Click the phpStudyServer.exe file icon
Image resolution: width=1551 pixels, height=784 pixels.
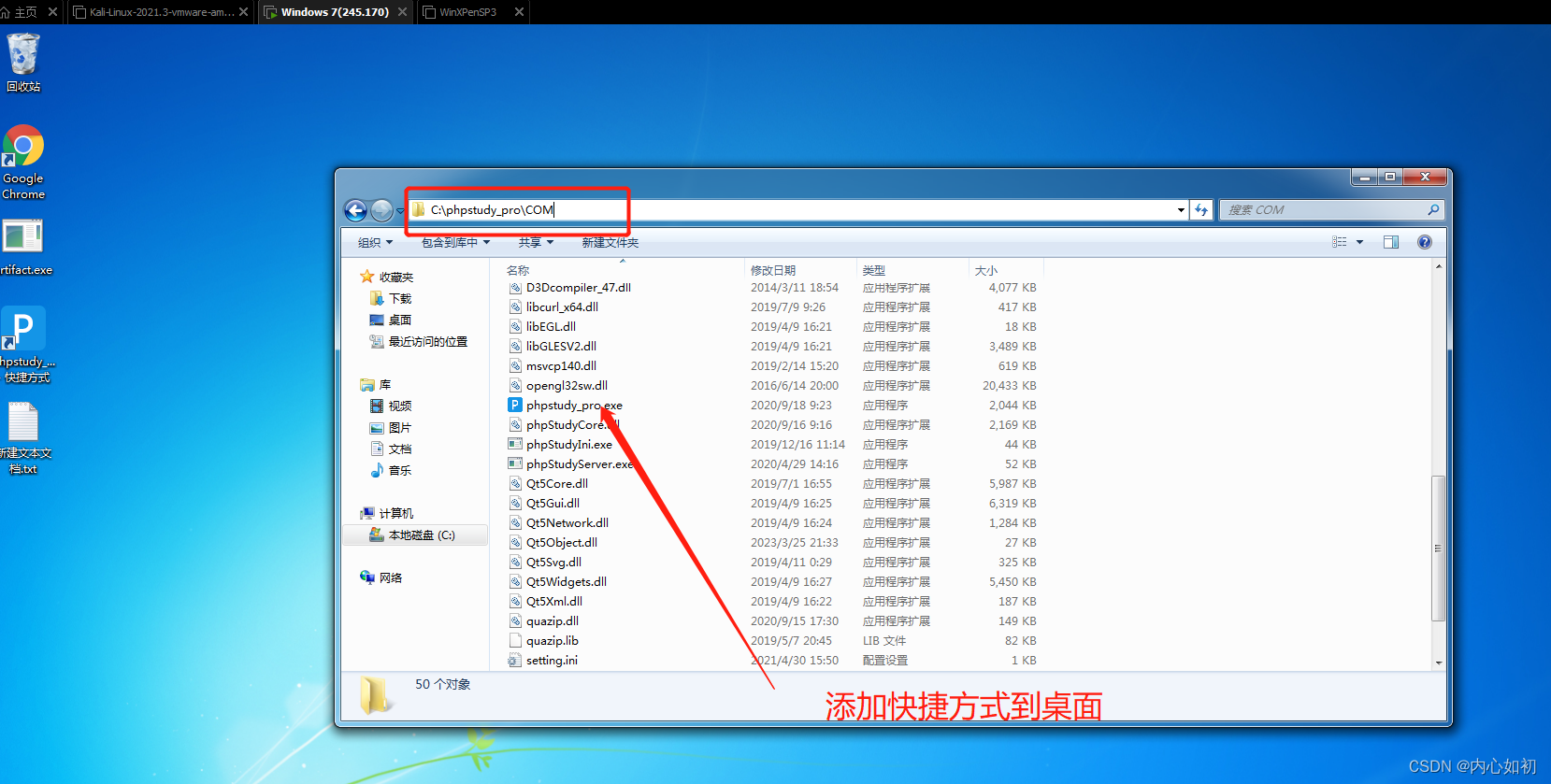tap(515, 463)
